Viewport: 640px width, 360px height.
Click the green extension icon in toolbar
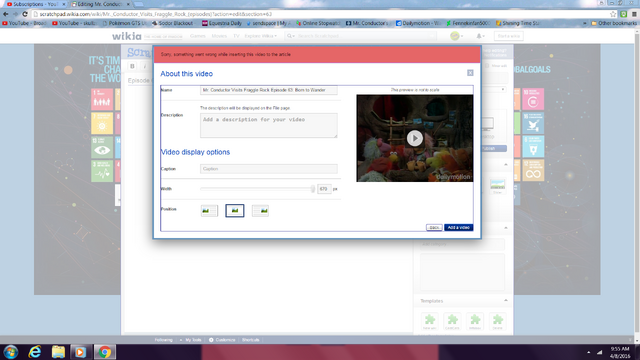(624, 14)
